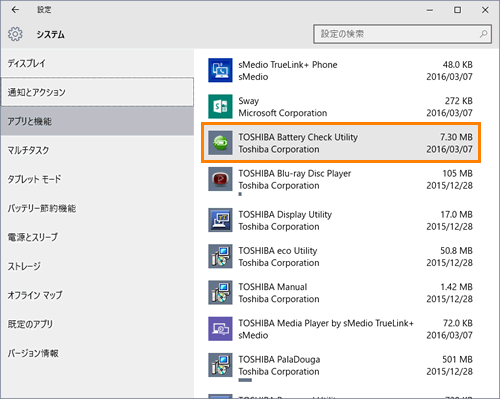The width and height of the screenshot is (500, 399).
Task: Click the TOSHIBA Blu-ray Disc Player icon
Action: [220, 179]
